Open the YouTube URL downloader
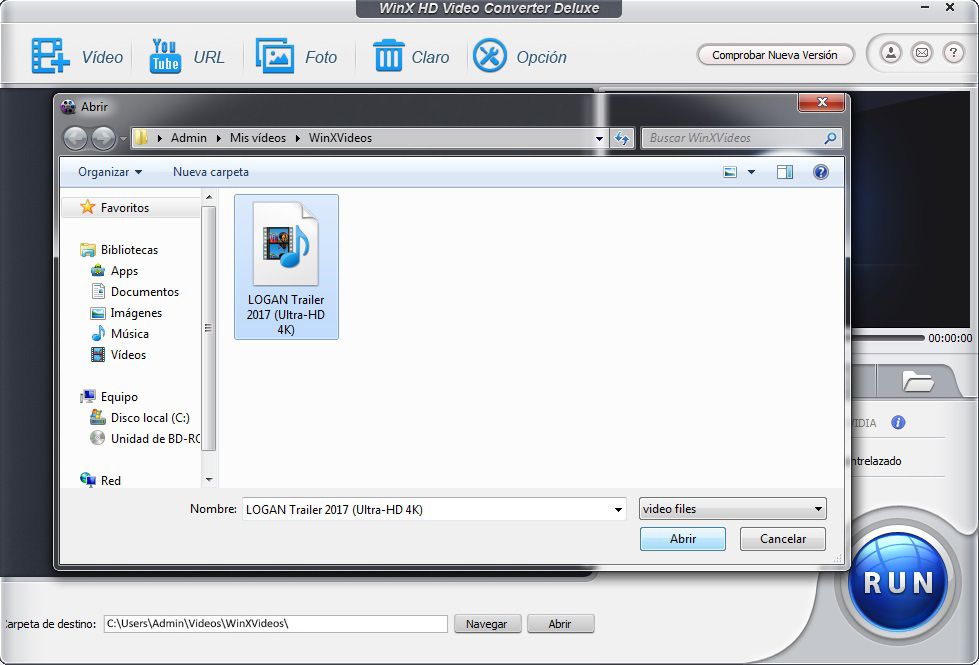The height and width of the screenshot is (665, 979). point(165,56)
